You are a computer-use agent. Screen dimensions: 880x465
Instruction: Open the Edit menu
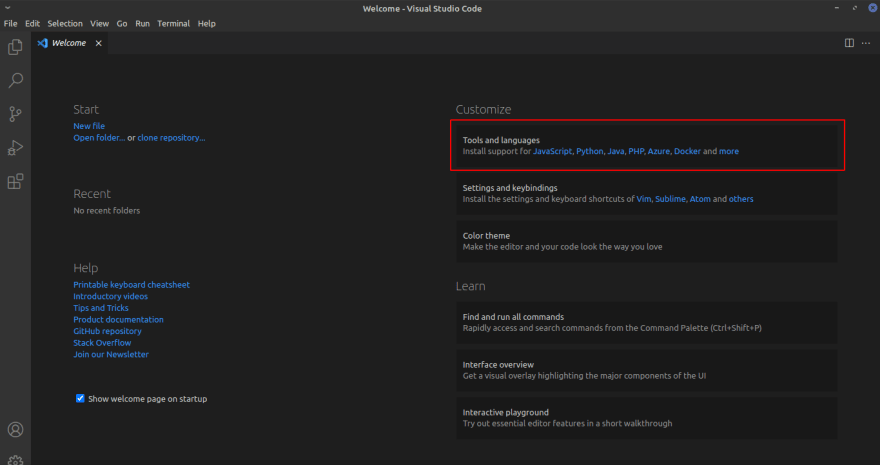33,24
